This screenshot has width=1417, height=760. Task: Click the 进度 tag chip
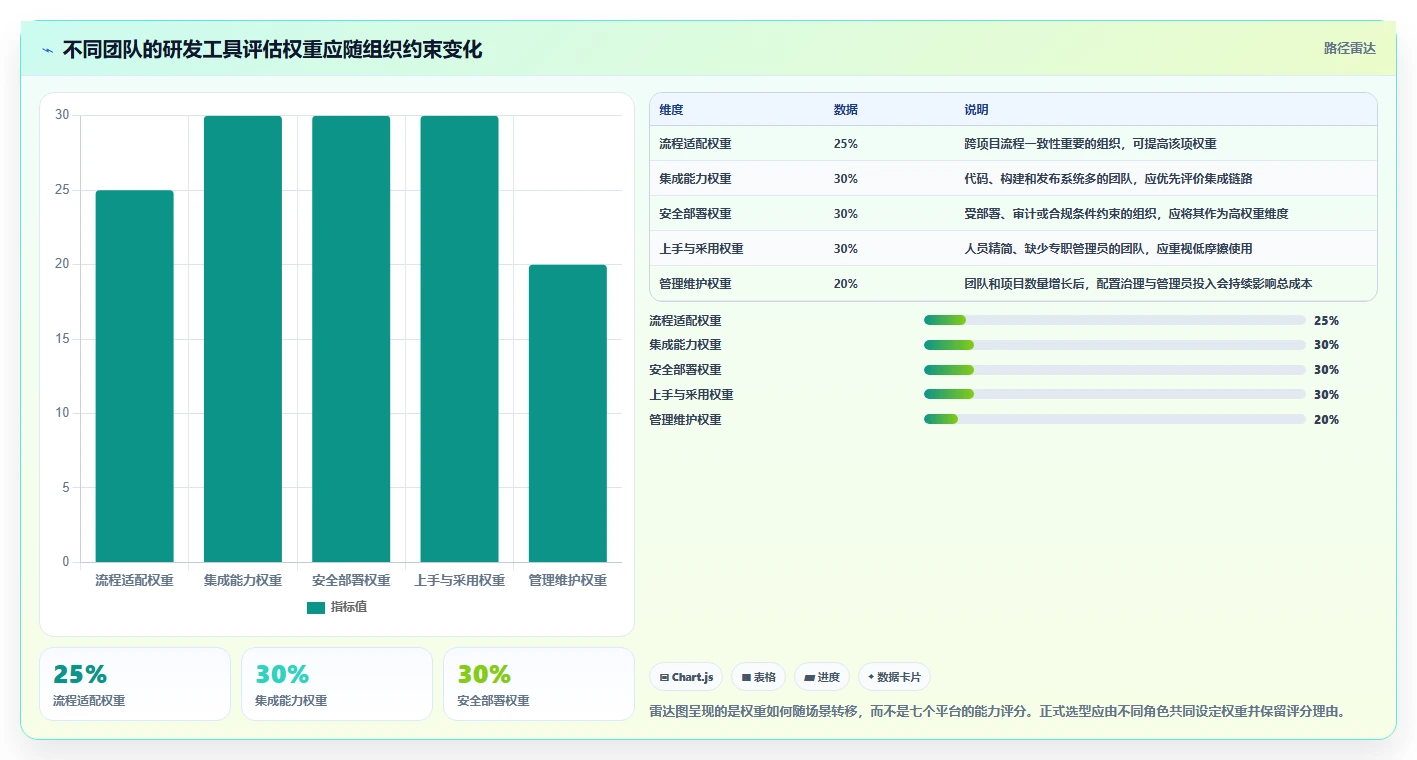pyautogui.click(x=822, y=677)
